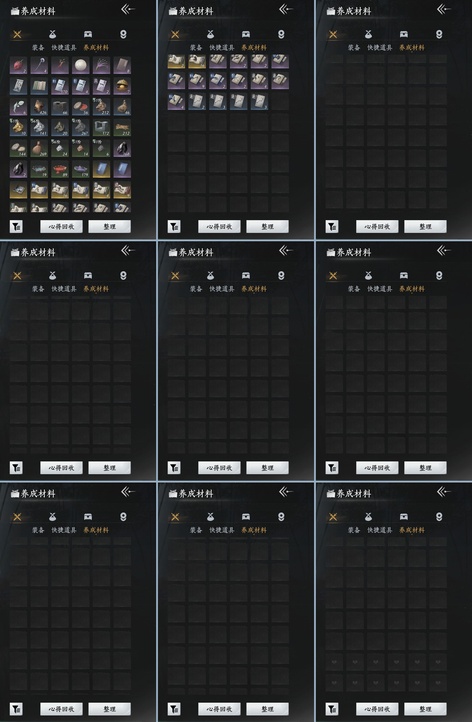Open filter icon in scrolls-only panel

click(174, 226)
